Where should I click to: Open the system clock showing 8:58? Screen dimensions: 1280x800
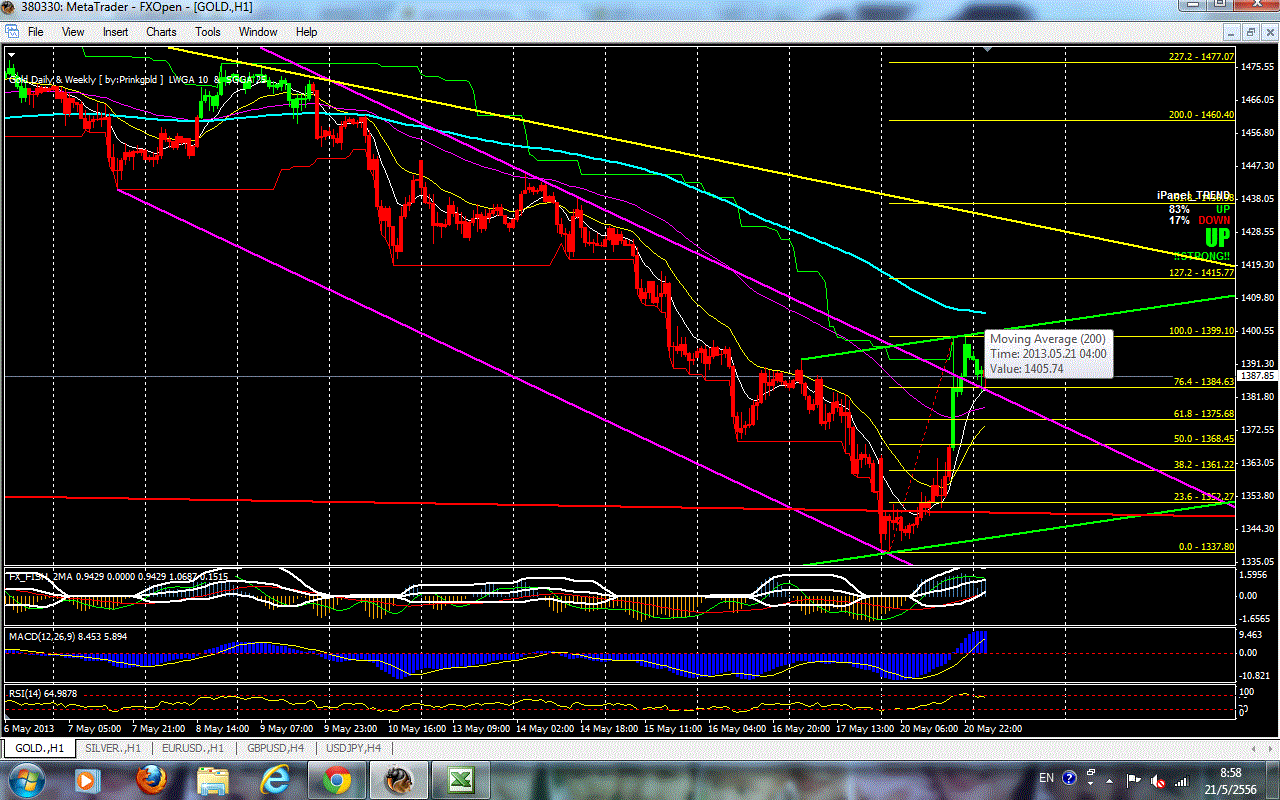(x=1231, y=779)
